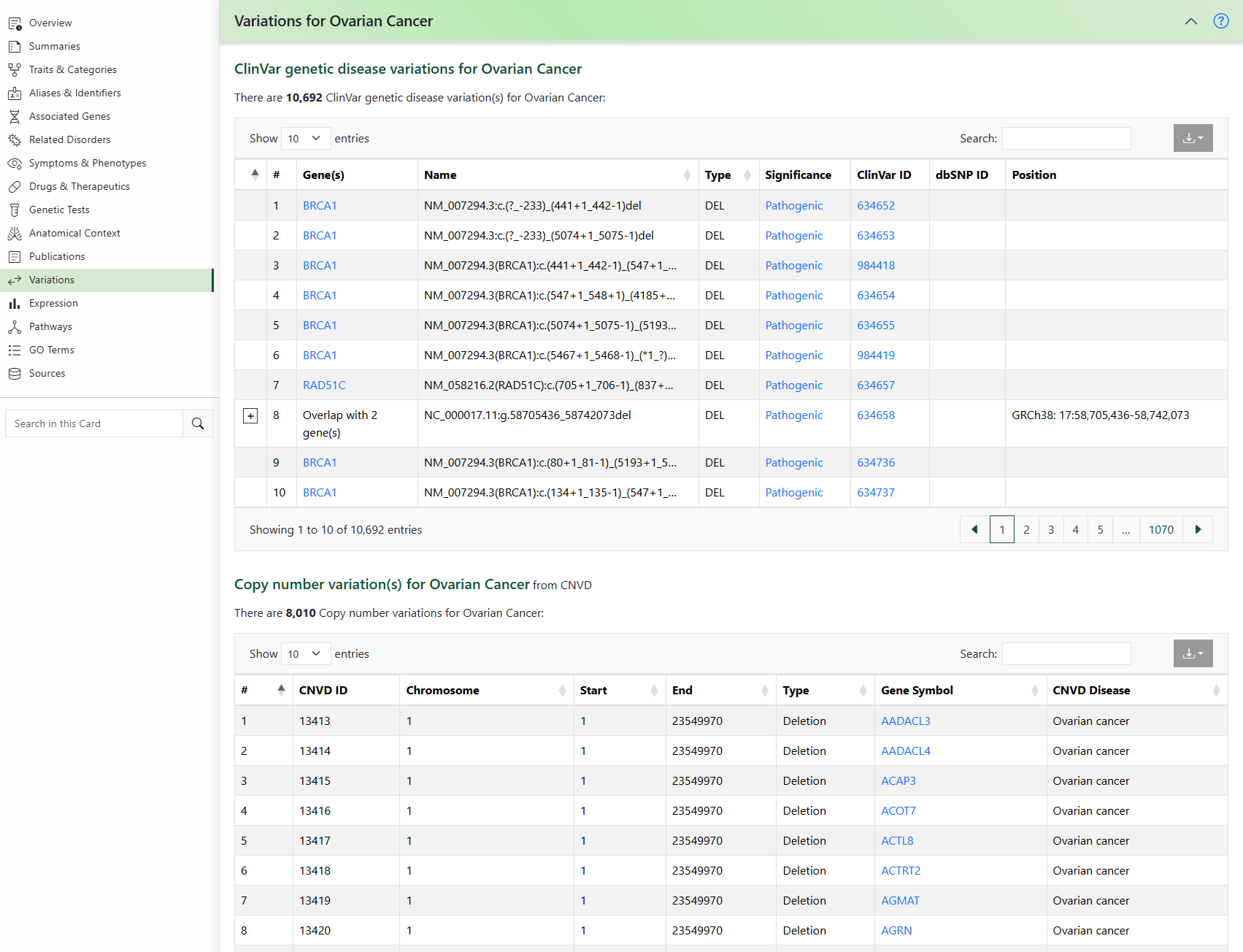Viewport: 1243px width, 952px height.
Task: Collapse the Variations for Ovarian Cancer section
Action: 1190,21
